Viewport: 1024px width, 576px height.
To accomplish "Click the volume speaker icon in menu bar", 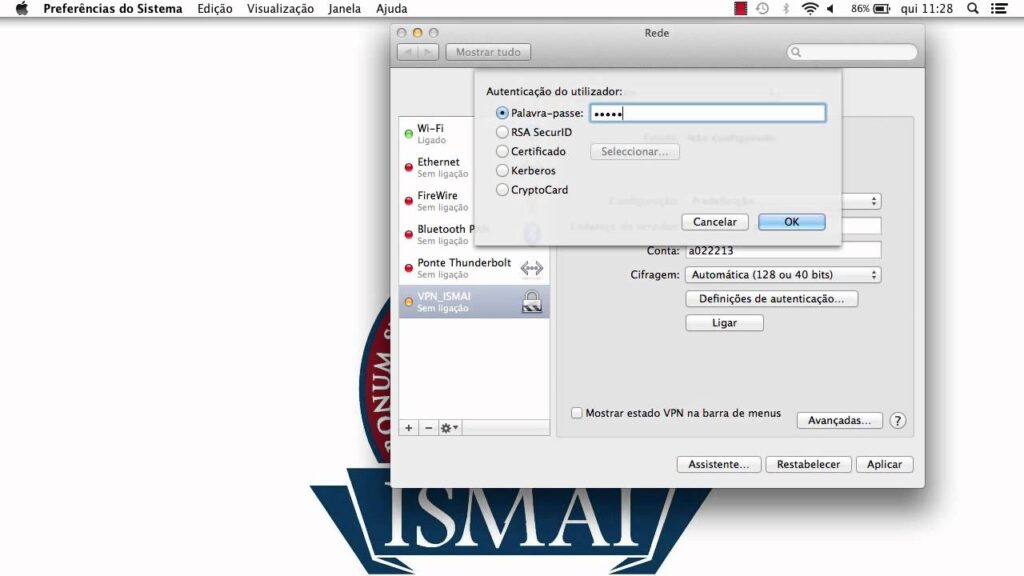I will click(x=831, y=8).
